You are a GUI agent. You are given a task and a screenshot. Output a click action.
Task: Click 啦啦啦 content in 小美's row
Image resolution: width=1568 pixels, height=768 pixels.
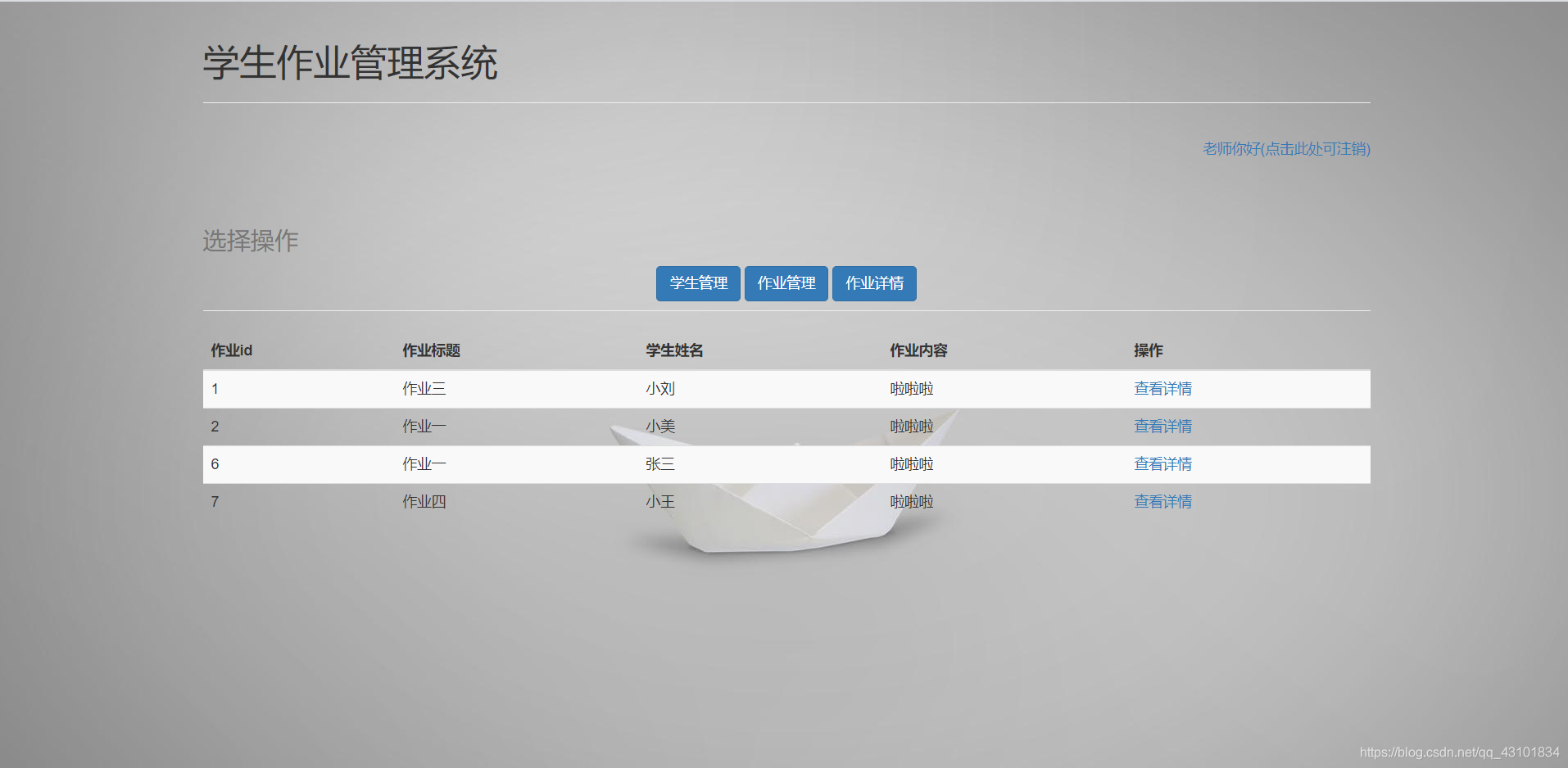point(912,427)
